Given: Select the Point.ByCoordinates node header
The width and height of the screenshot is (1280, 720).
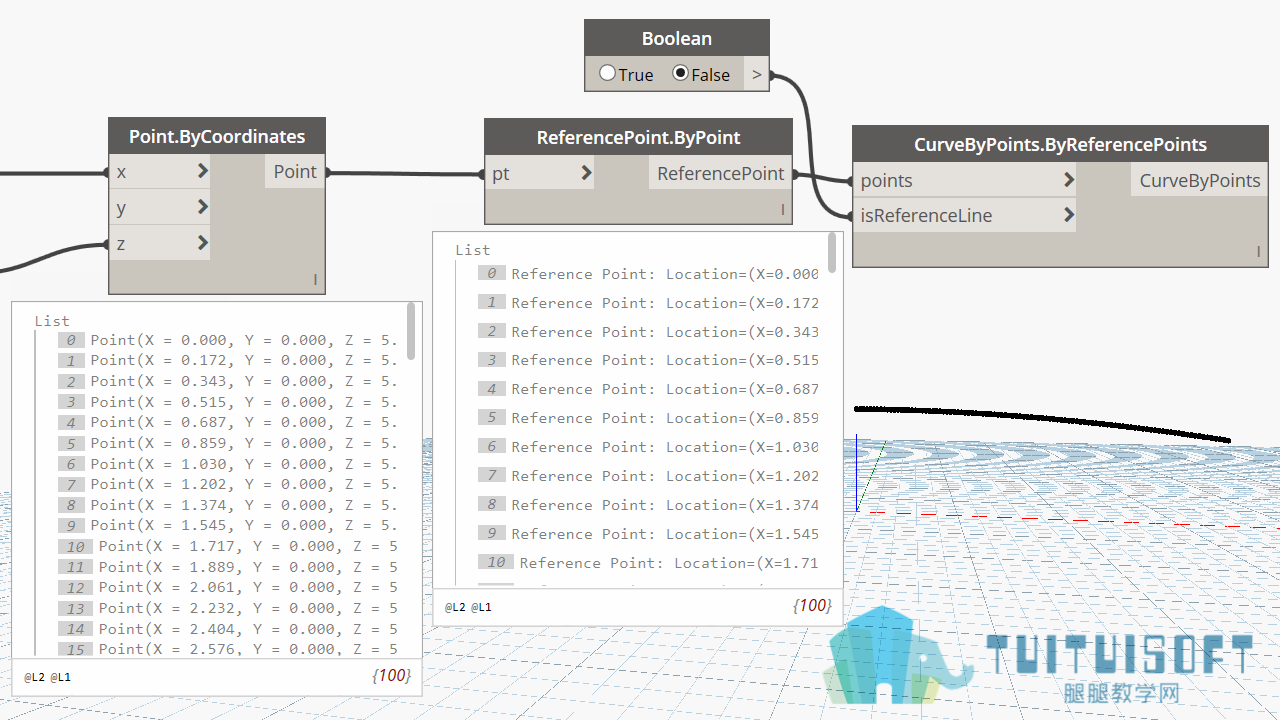Looking at the screenshot, I should pyautogui.click(x=217, y=136).
